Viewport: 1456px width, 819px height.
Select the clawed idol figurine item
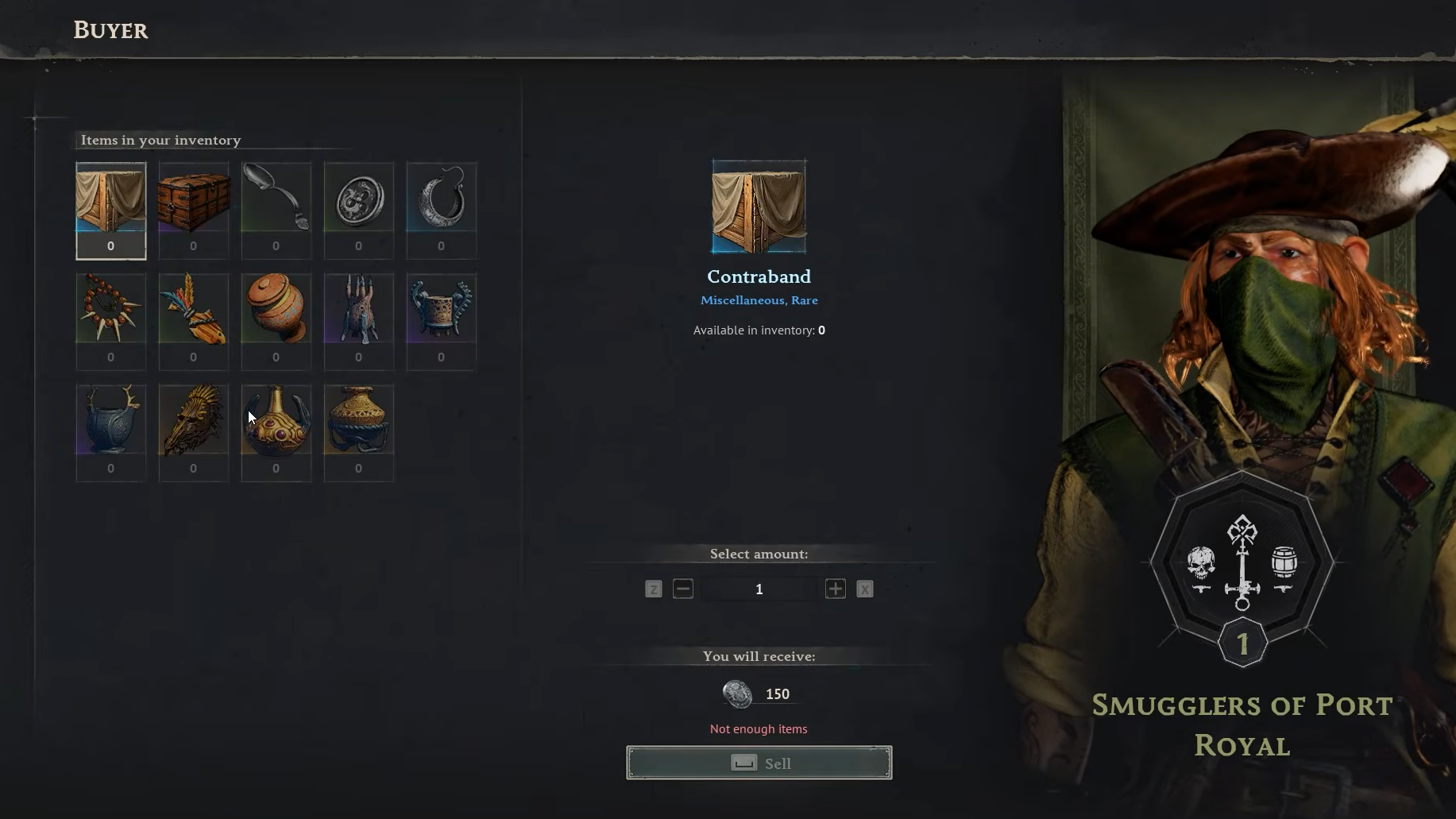pos(359,322)
